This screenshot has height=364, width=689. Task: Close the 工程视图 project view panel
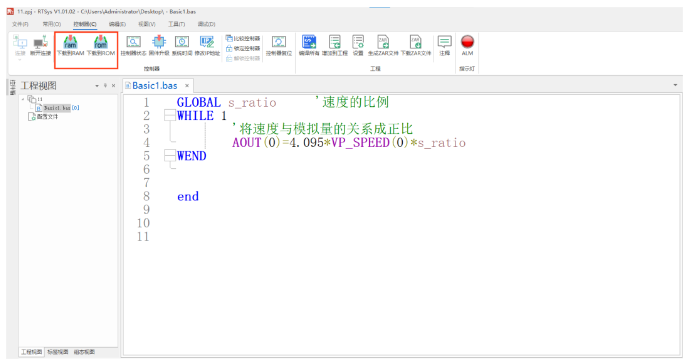pos(113,86)
